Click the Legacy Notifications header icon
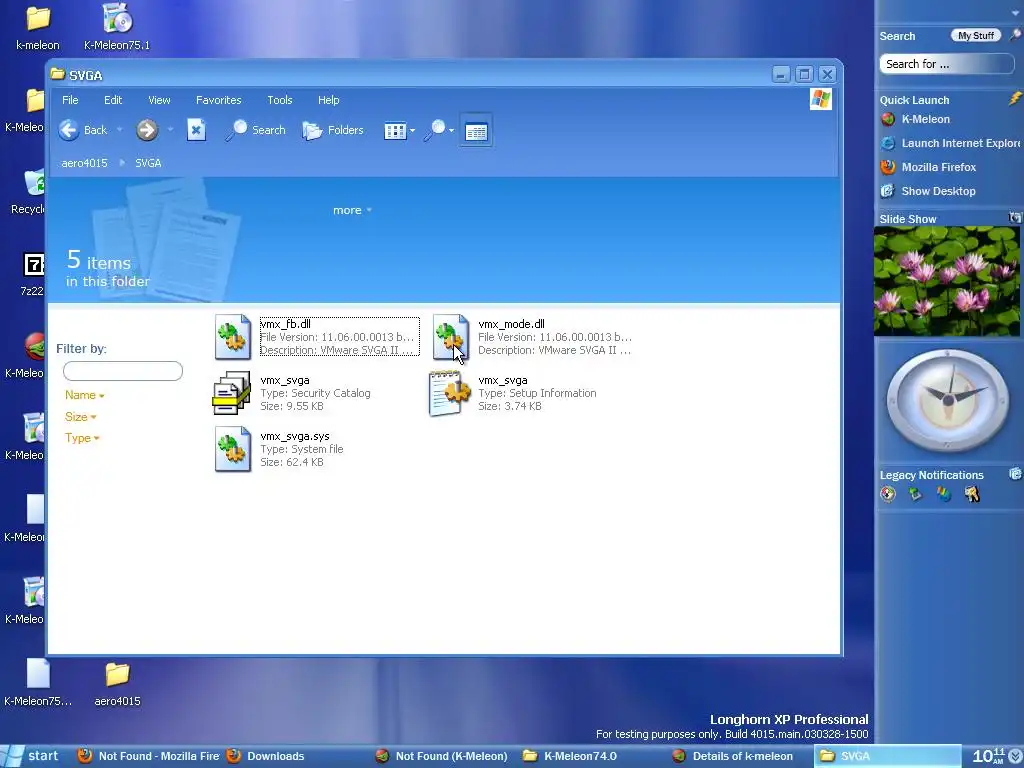This screenshot has width=1024, height=768. [x=1016, y=474]
